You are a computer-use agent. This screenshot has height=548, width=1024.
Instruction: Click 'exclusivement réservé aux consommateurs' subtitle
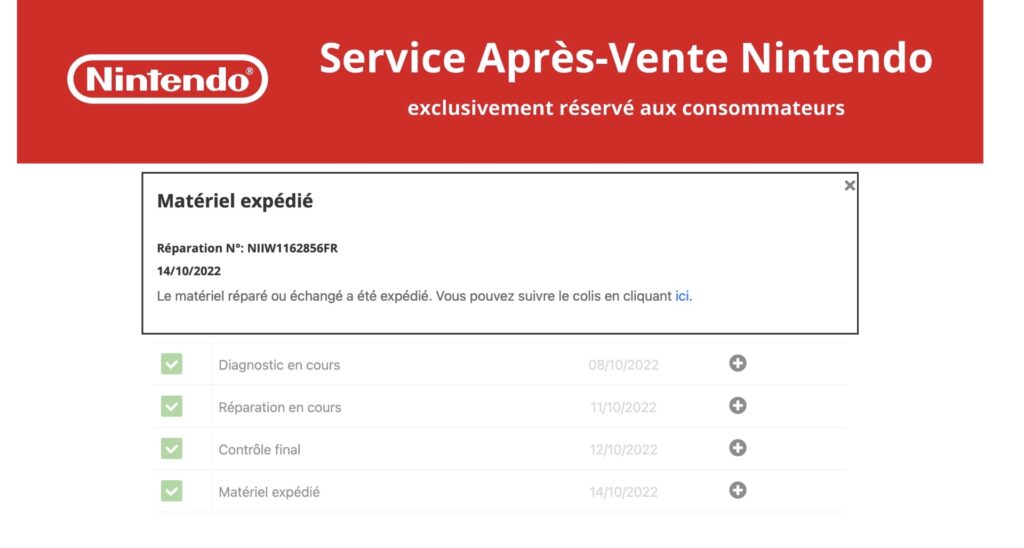(x=626, y=108)
